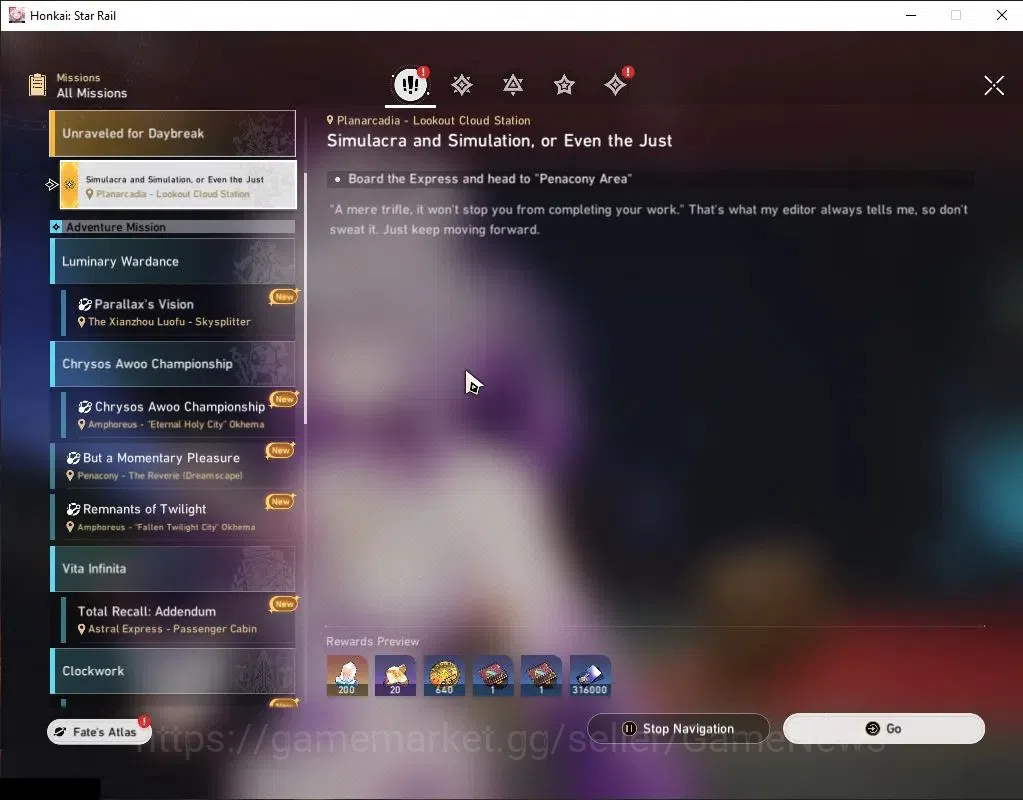Image resolution: width=1023 pixels, height=800 pixels.
Task: Collapse the Adventure Mission section header
Action: [x=173, y=226]
